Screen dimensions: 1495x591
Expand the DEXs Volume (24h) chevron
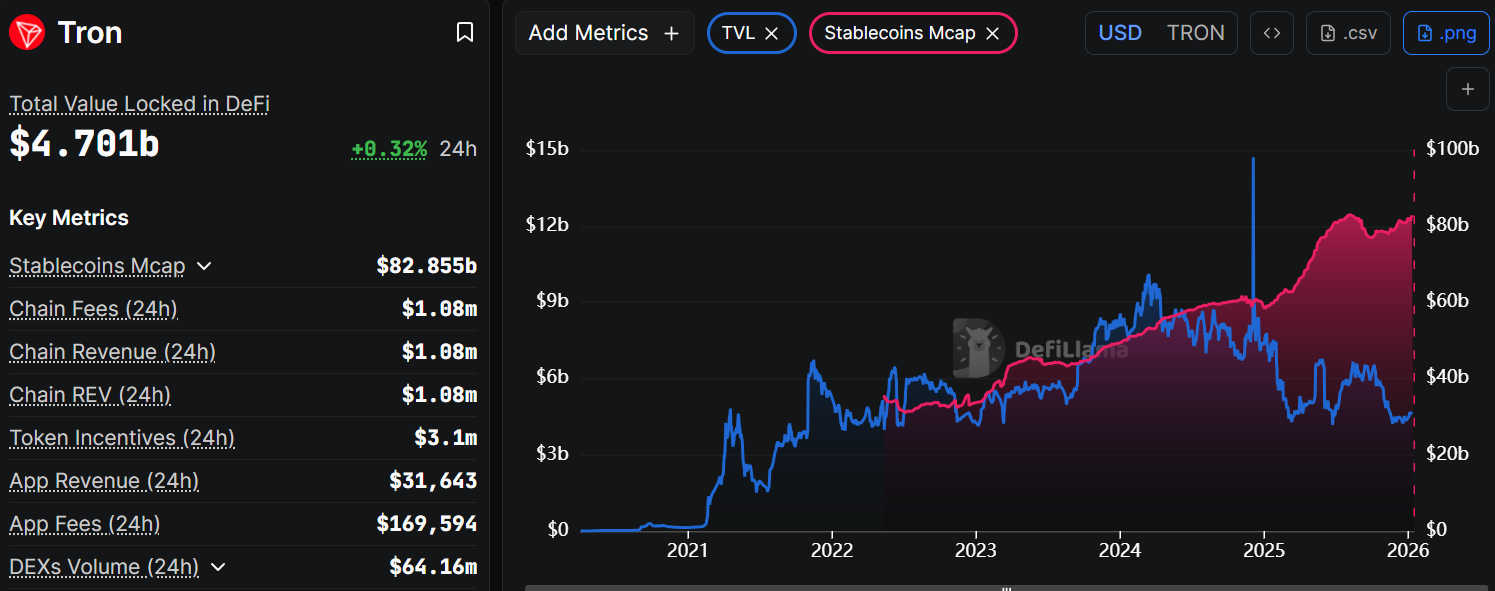click(218, 567)
